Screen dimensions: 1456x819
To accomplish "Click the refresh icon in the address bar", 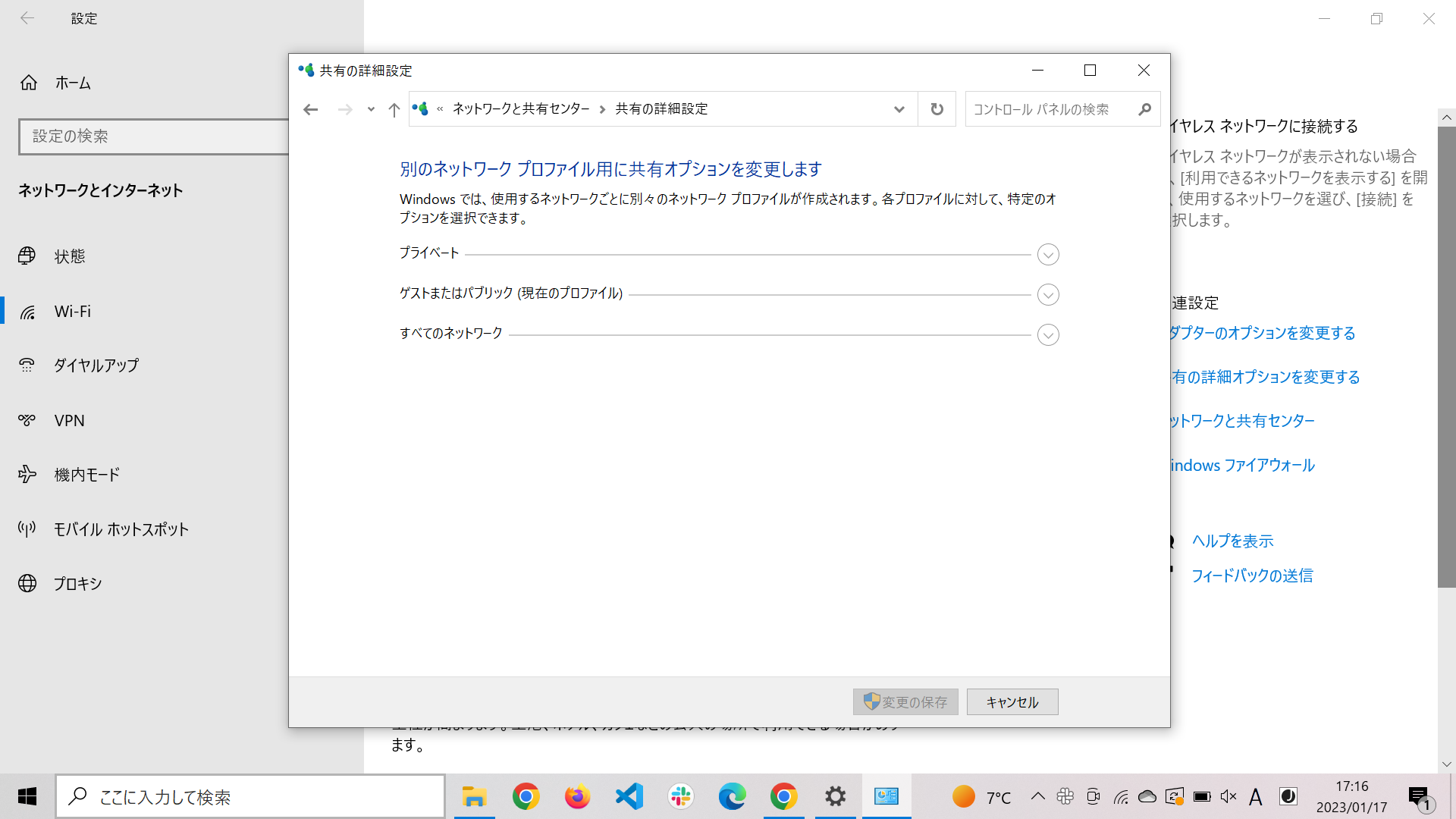I will coord(937,108).
